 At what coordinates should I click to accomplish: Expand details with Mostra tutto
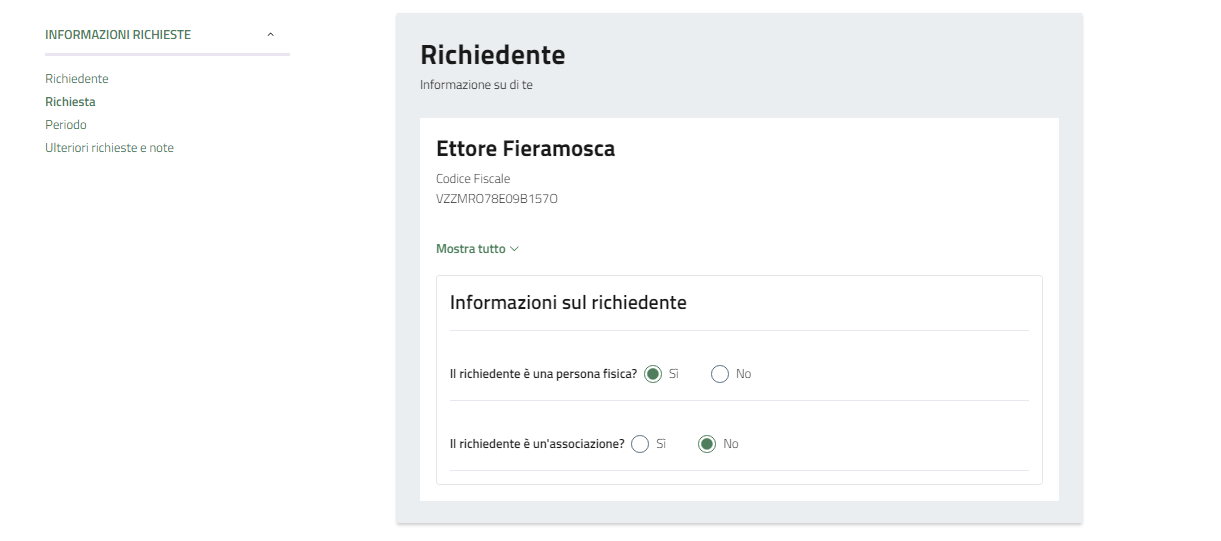[471, 249]
